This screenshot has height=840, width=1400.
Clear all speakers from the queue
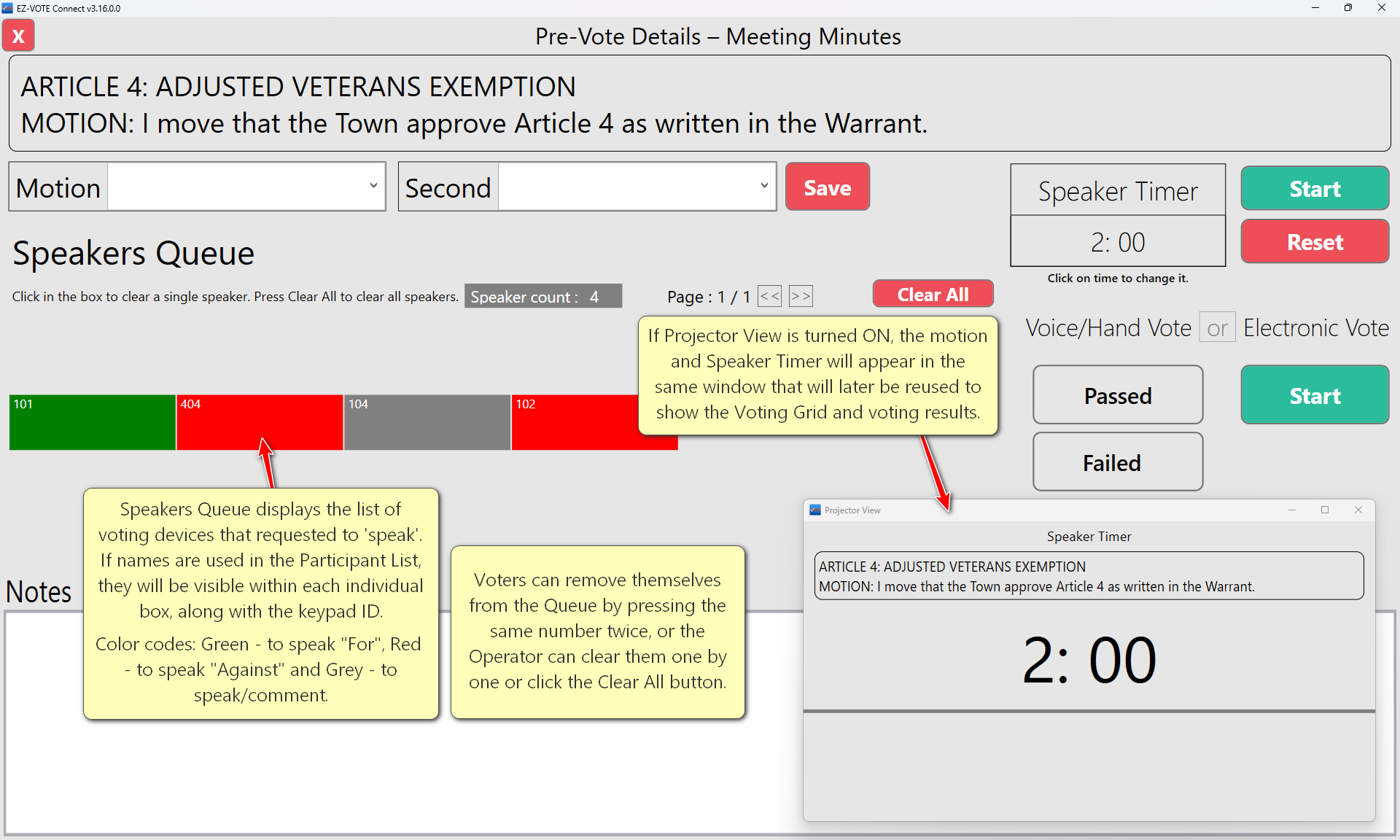tap(932, 295)
